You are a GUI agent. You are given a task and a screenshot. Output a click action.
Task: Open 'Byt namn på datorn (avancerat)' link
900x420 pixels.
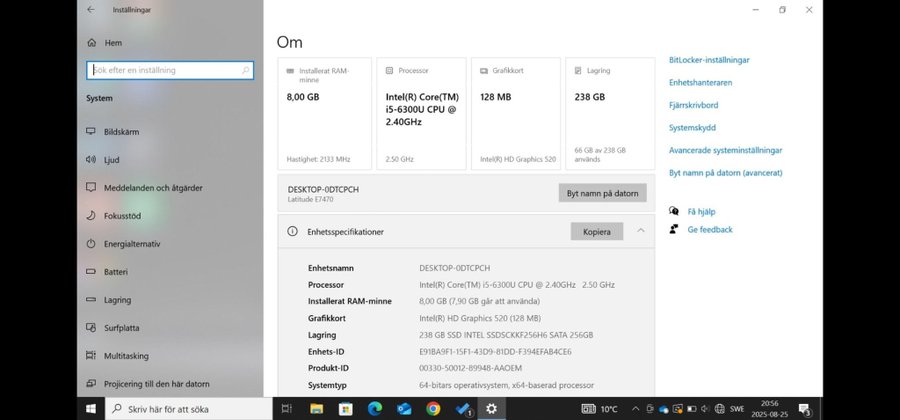[726, 173]
